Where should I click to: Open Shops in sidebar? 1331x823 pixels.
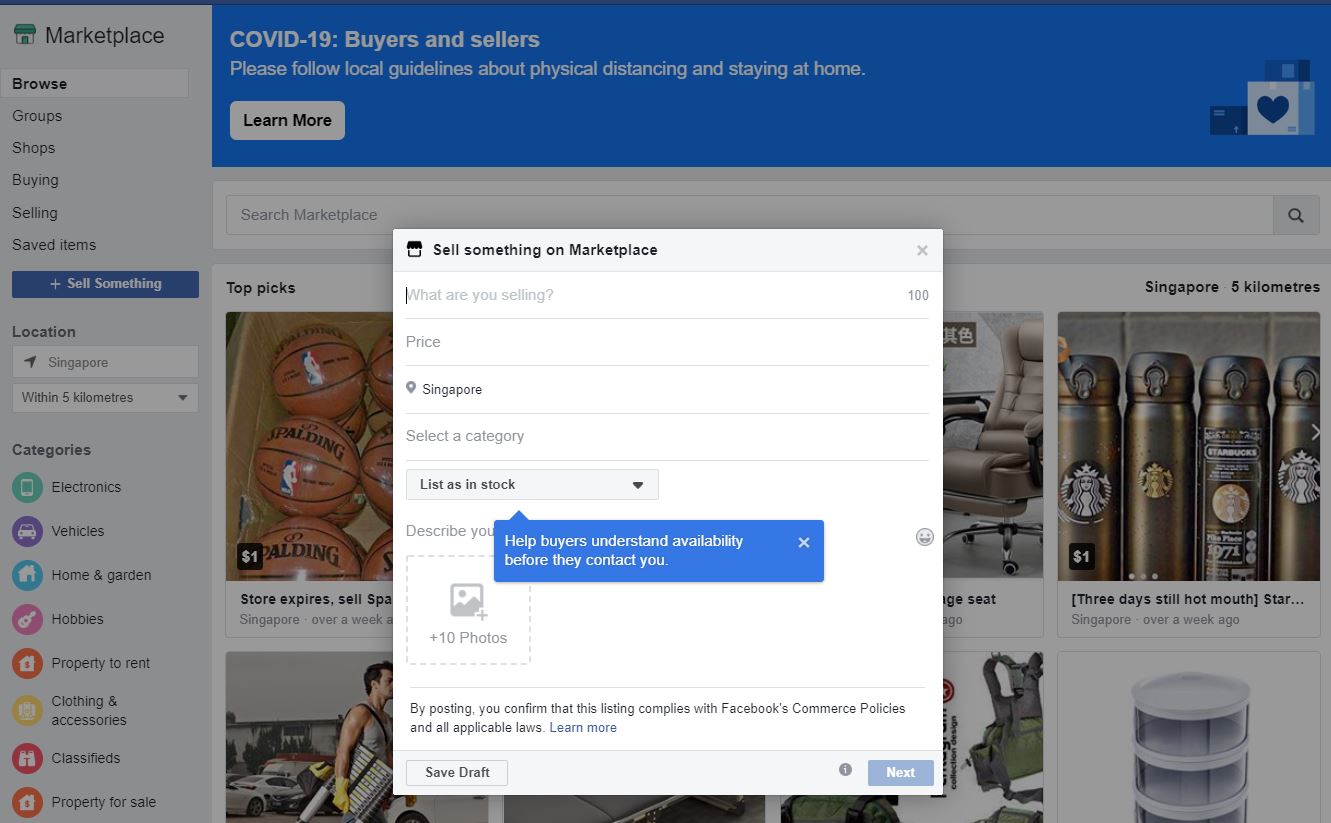coord(34,148)
